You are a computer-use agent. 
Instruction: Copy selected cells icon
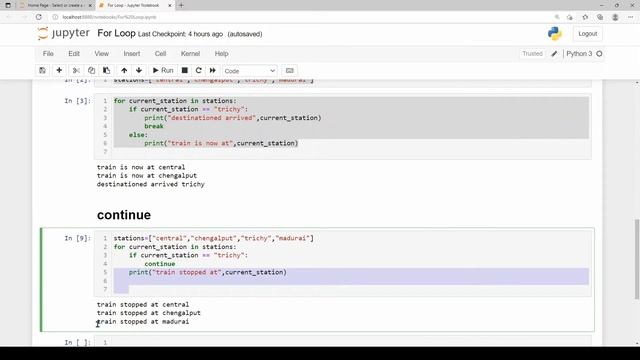[x=91, y=71]
